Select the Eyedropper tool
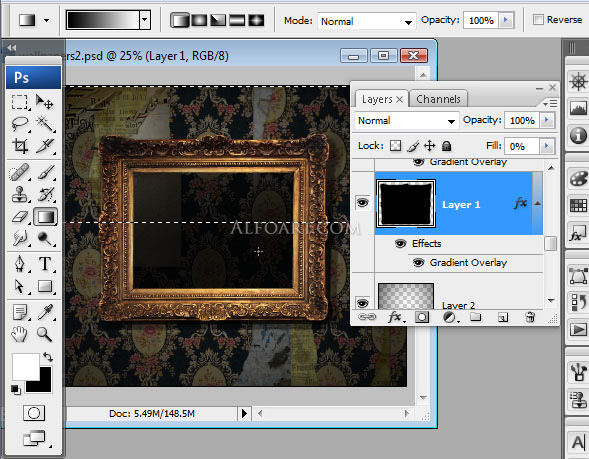 (x=45, y=311)
